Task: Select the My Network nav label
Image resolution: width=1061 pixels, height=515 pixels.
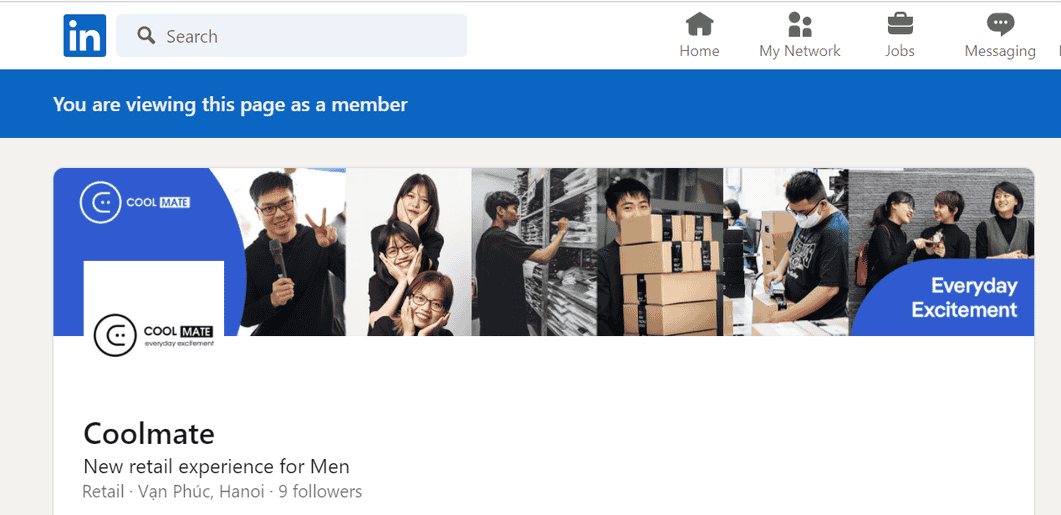Action: coord(799,51)
